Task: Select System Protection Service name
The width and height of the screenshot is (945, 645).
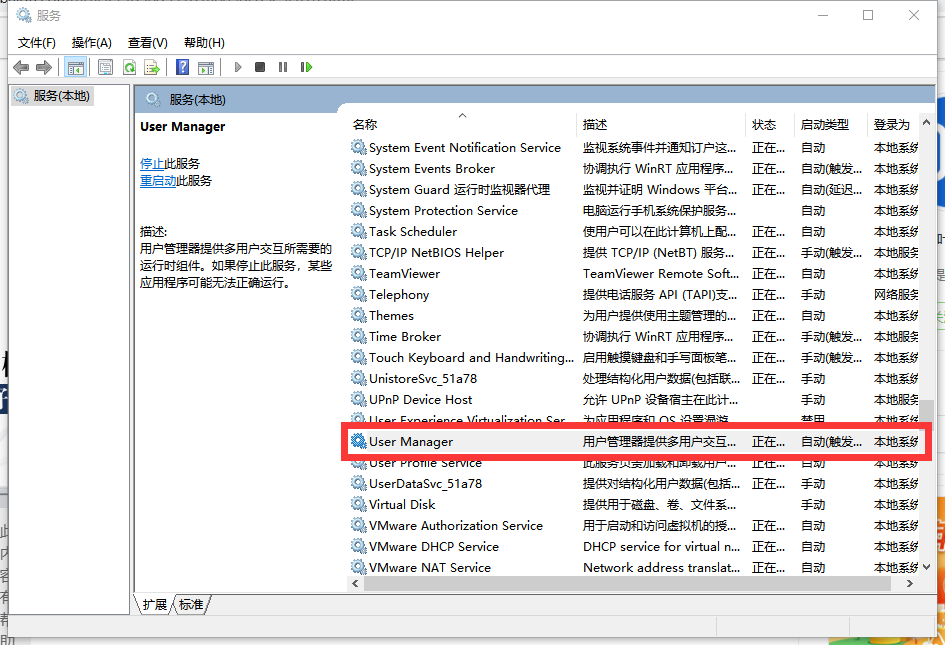Action: (x=443, y=210)
